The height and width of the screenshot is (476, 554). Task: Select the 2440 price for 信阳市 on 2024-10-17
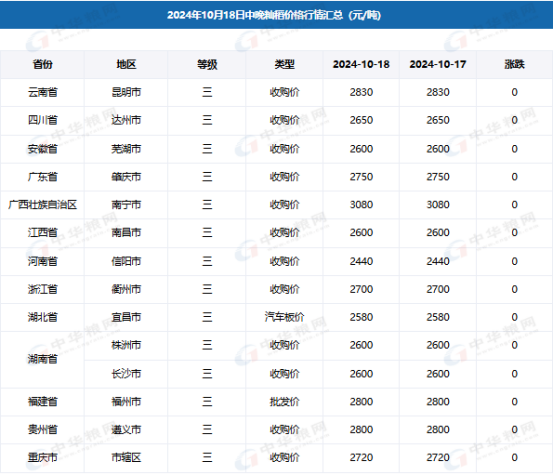pyautogui.click(x=438, y=261)
